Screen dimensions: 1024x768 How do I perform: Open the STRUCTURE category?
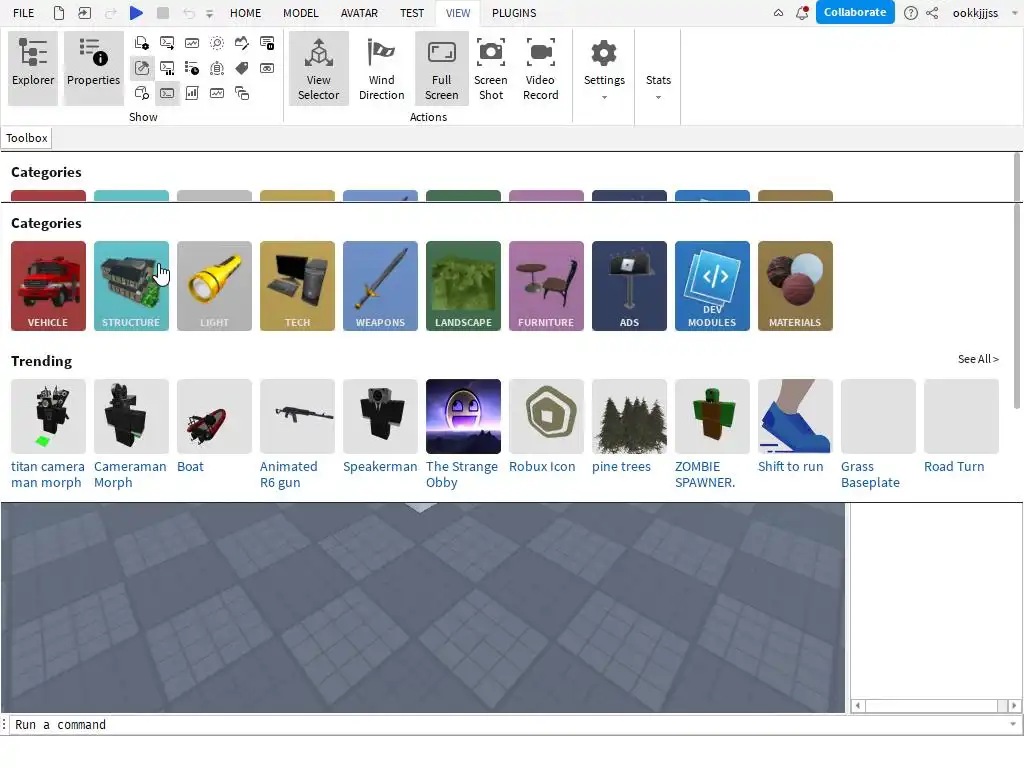coord(131,286)
